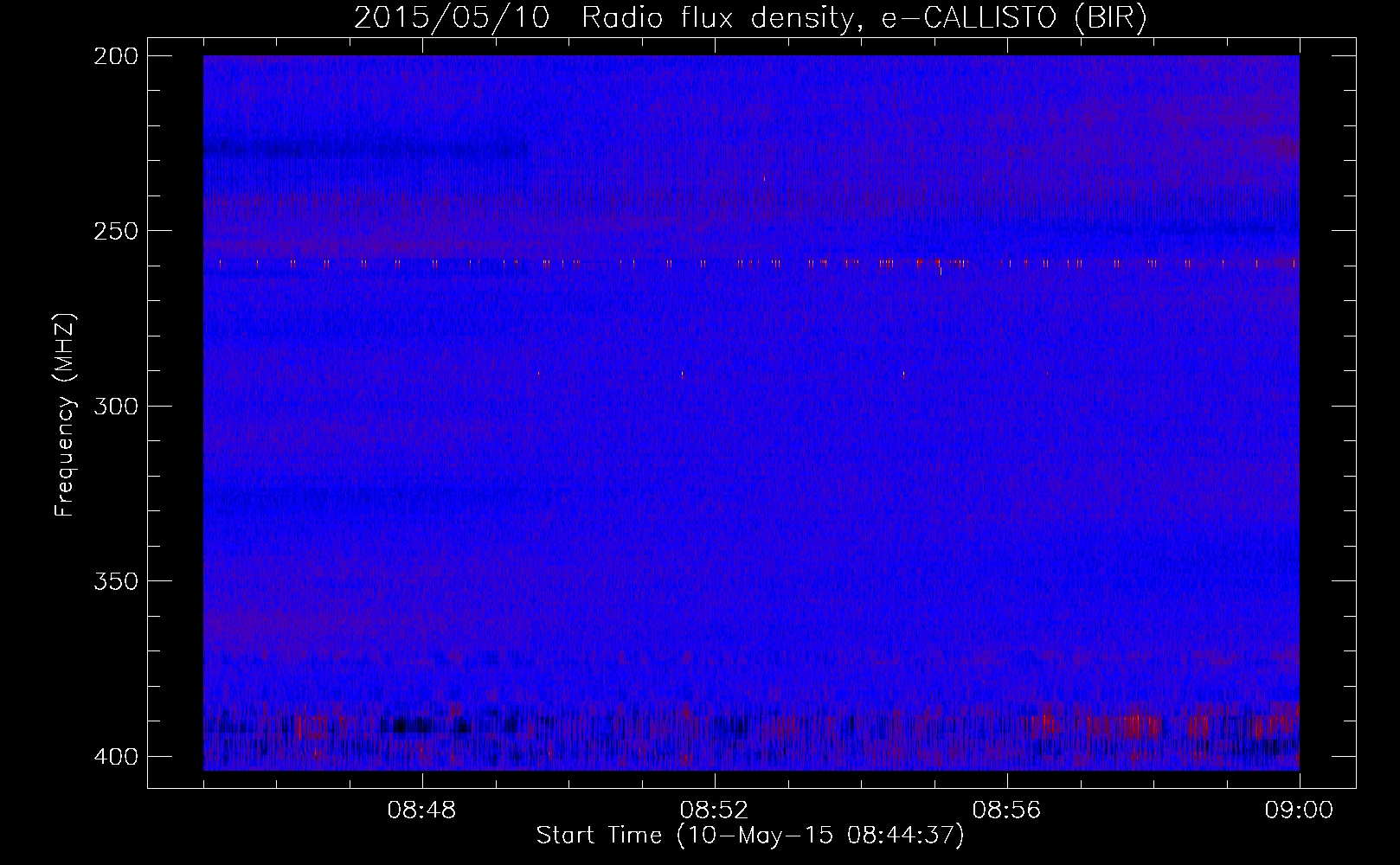Click the "Frequency (MHZ)" axis label
The width and height of the screenshot is (1400, 865).
(x=65, y=415)
